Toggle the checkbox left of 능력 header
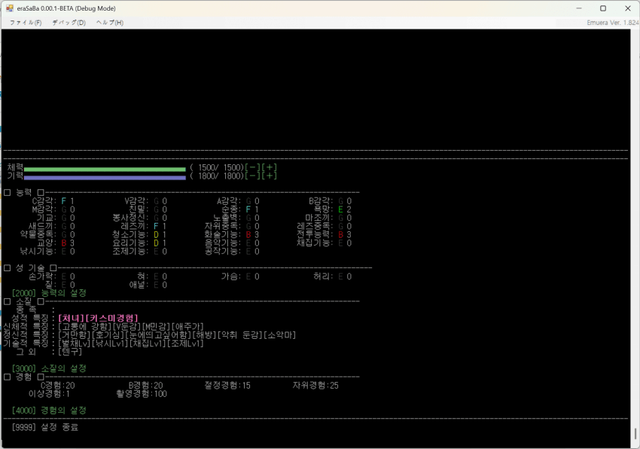The image size is (640, 449). click(7, 191)
